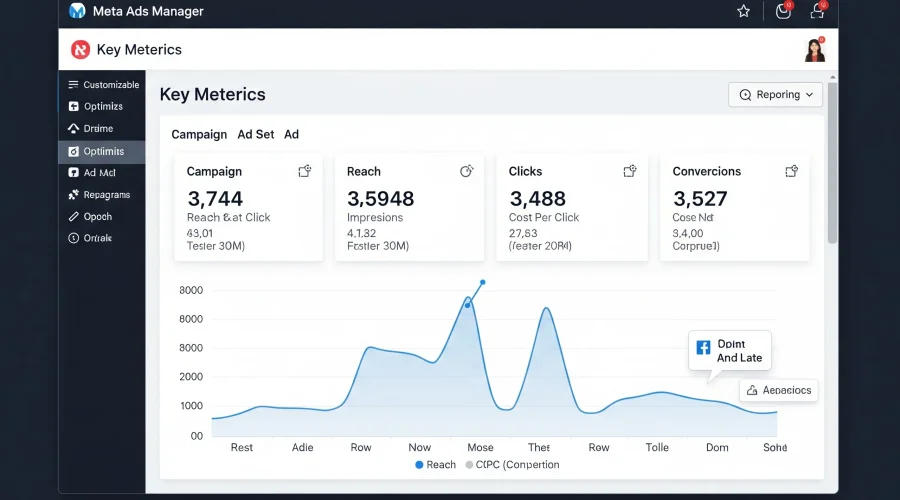This screenshot has width=900, height=500.
Task: Click the vertical scrollbar thumb
Action: point(832,162)
